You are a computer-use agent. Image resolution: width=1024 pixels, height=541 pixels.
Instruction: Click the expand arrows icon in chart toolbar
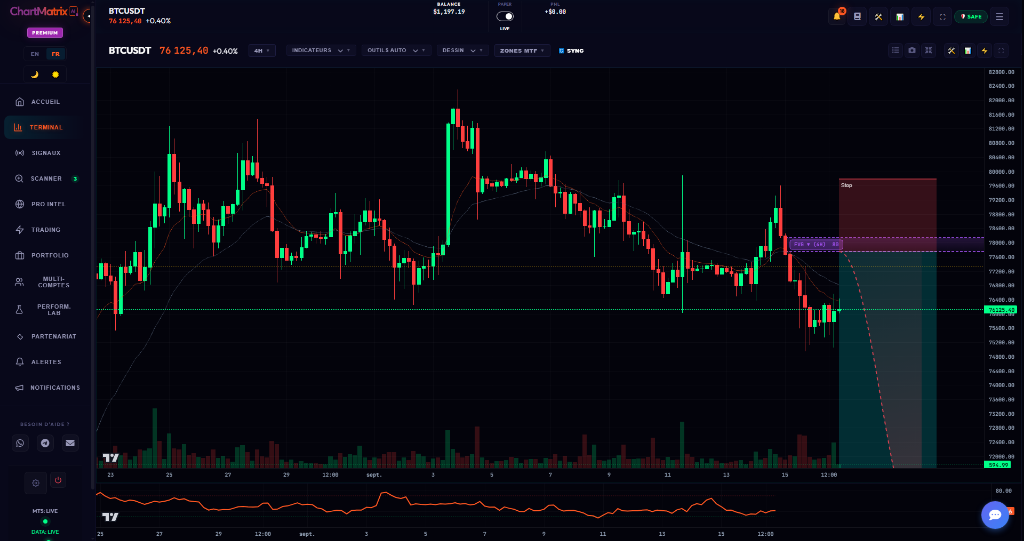click(929, 50)
